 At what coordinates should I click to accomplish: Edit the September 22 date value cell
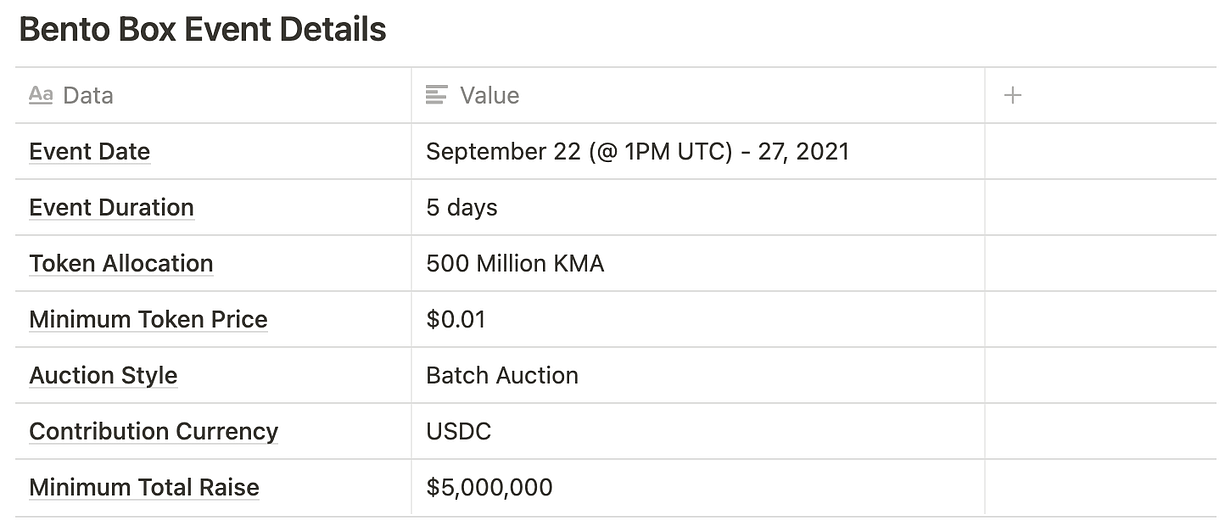637,152
